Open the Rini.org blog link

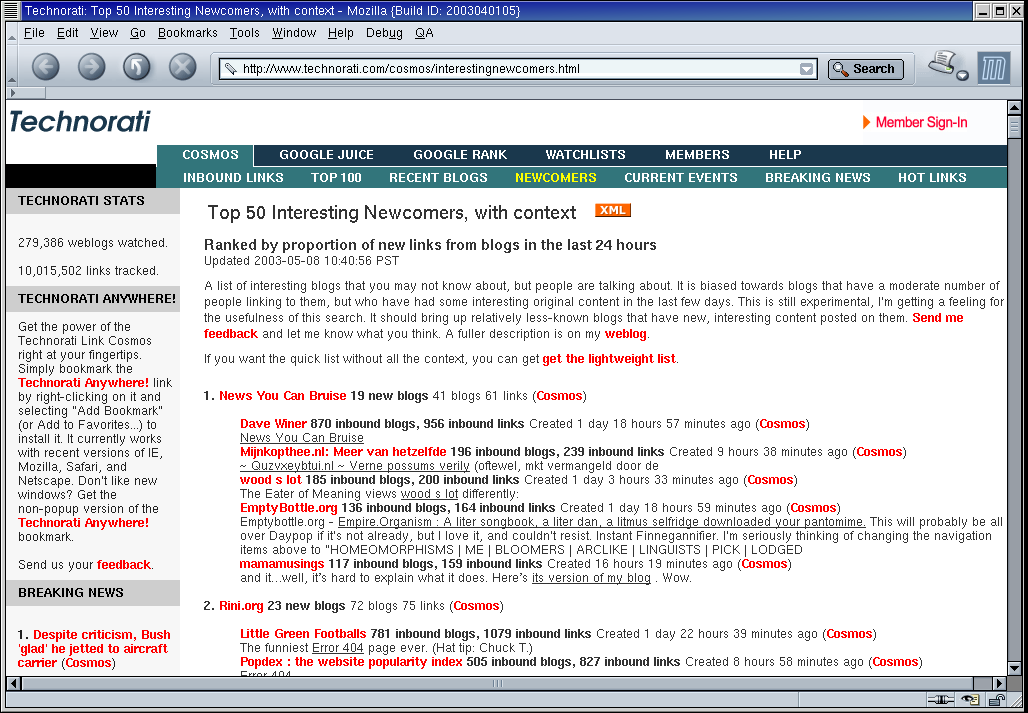(x=241, y=606)
